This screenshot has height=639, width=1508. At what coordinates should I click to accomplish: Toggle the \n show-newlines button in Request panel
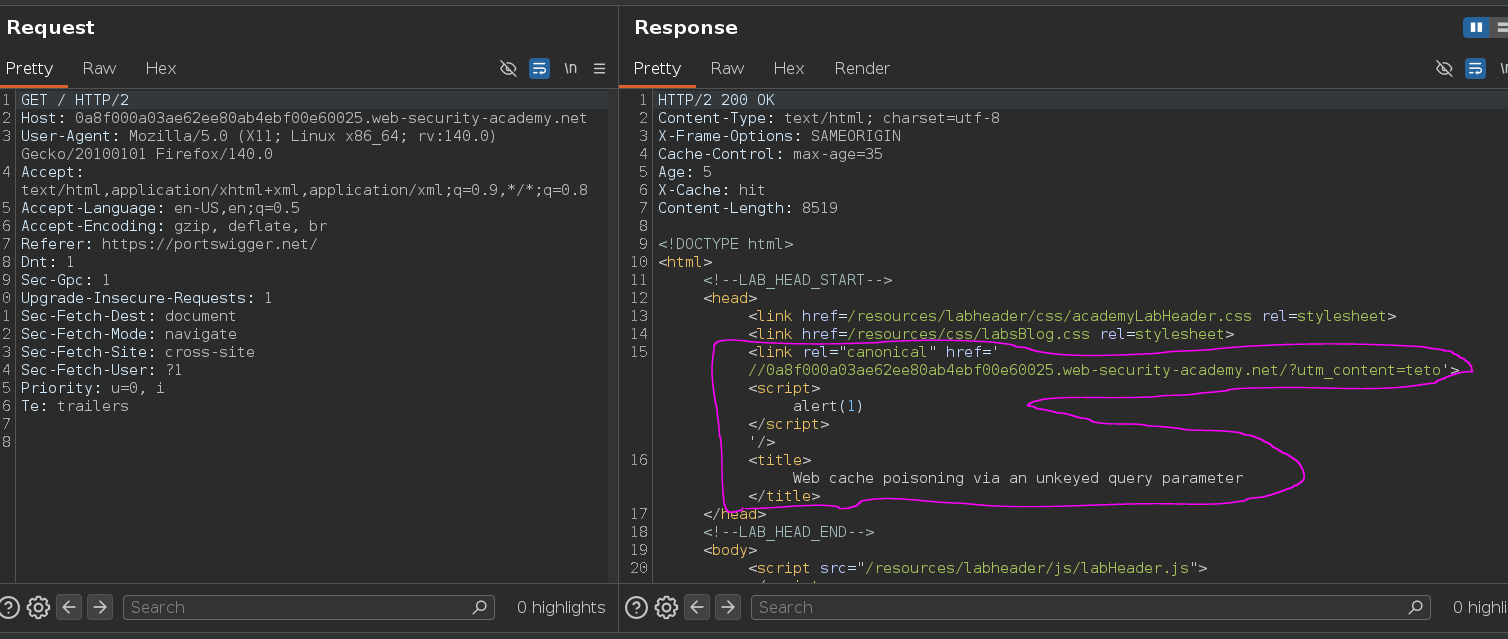point(570,68)
